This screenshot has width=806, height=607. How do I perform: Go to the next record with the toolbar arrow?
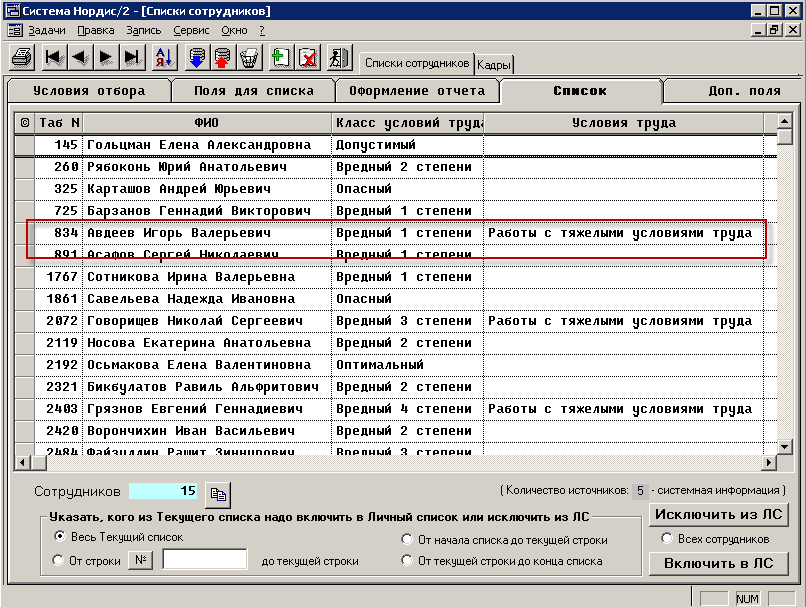[x=106, y=57]
